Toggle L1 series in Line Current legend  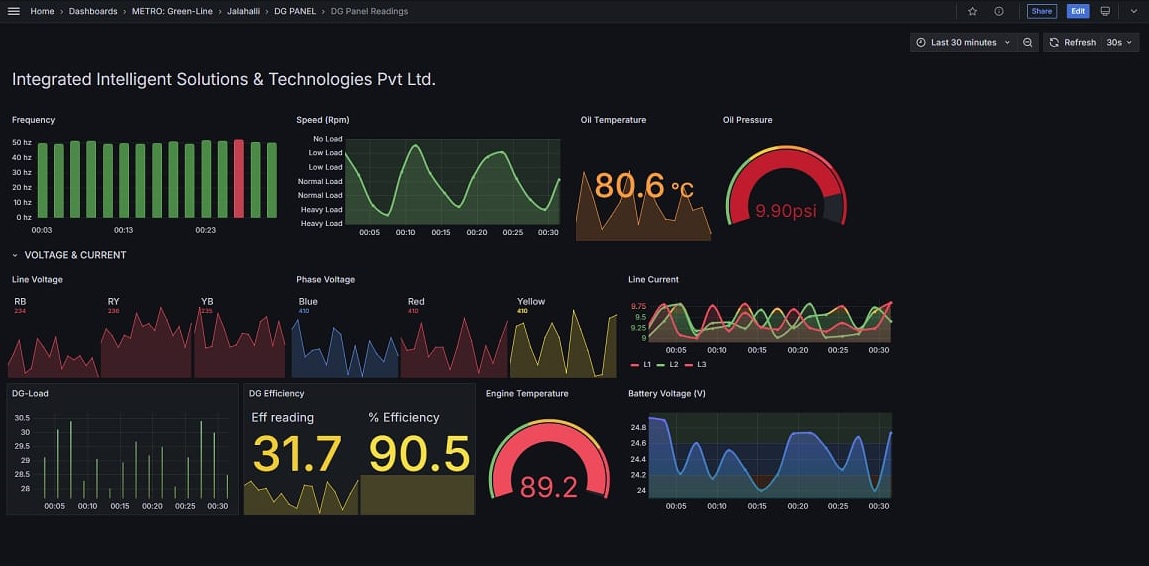pos(642,365)
